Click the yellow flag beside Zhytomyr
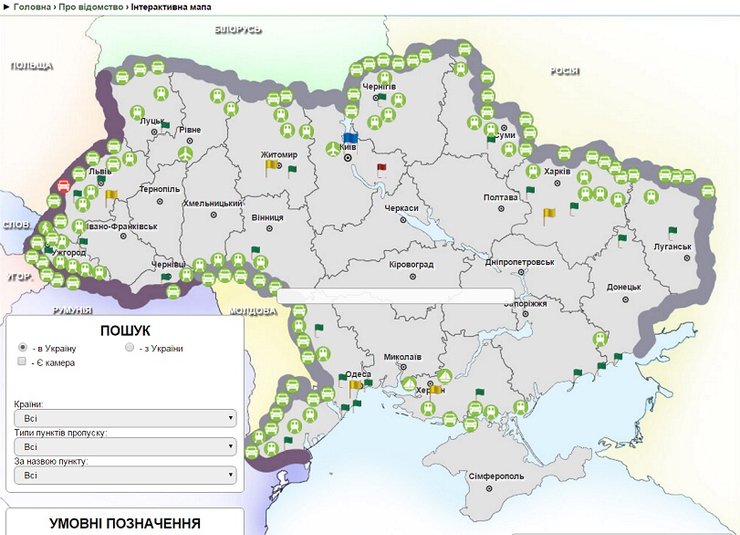This screenshot has height=535, width=740. [271, 168]
